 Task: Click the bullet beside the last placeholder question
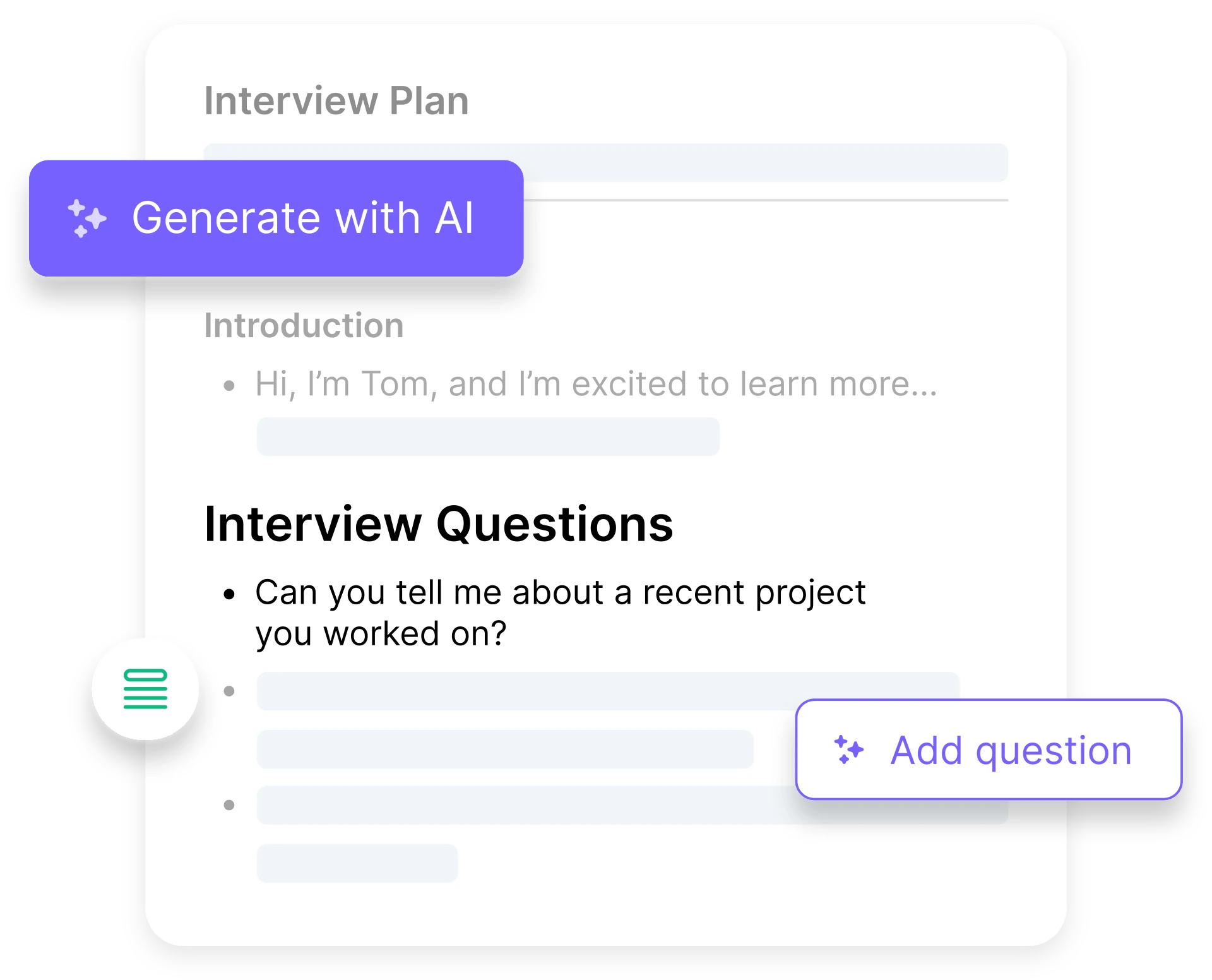[230, 805]
